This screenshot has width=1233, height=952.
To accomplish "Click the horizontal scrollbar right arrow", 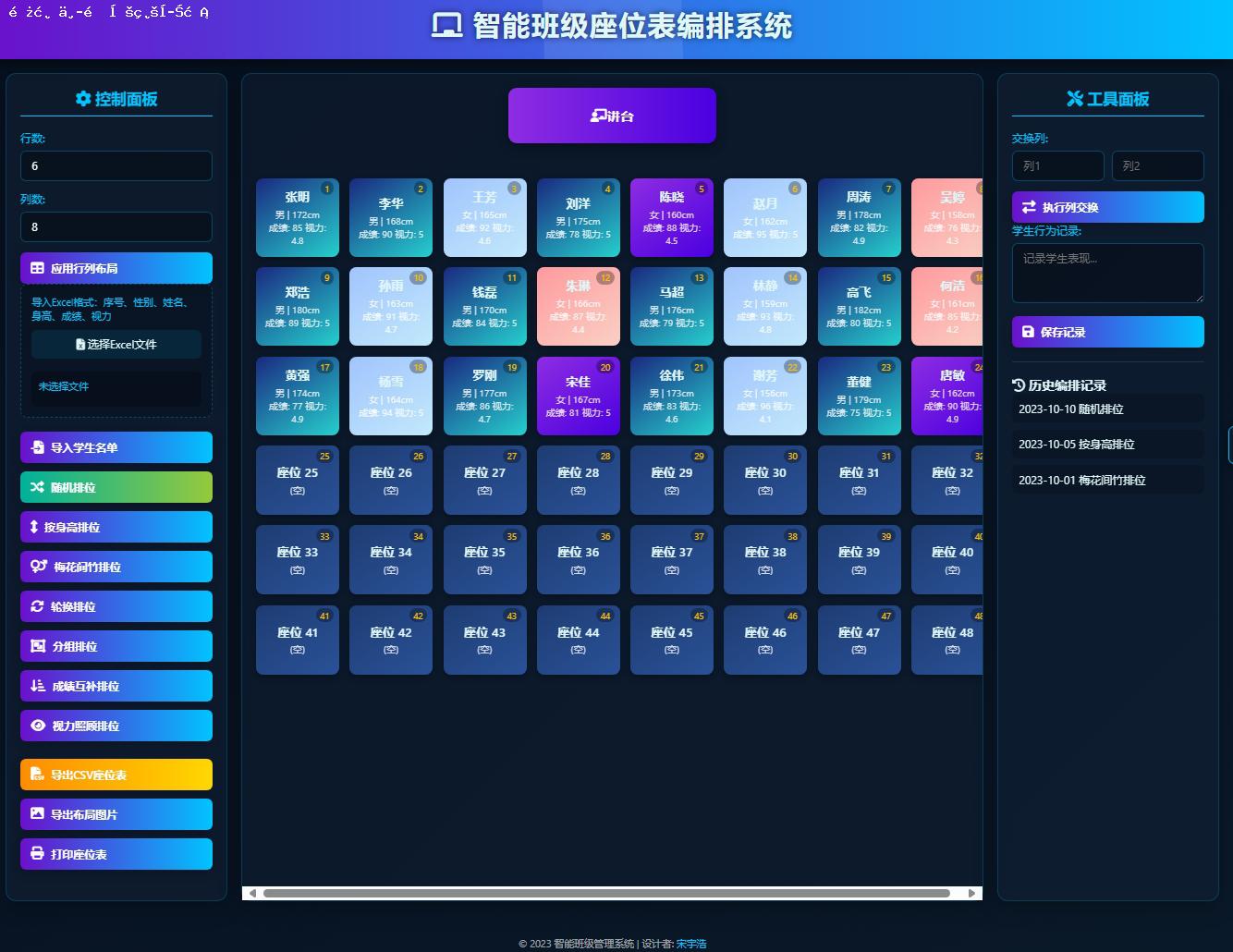I will coord(971,893).
